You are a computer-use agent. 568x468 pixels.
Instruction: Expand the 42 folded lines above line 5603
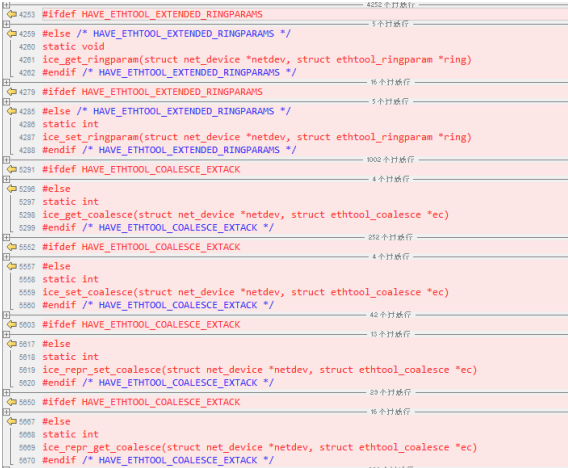[6, 315]
